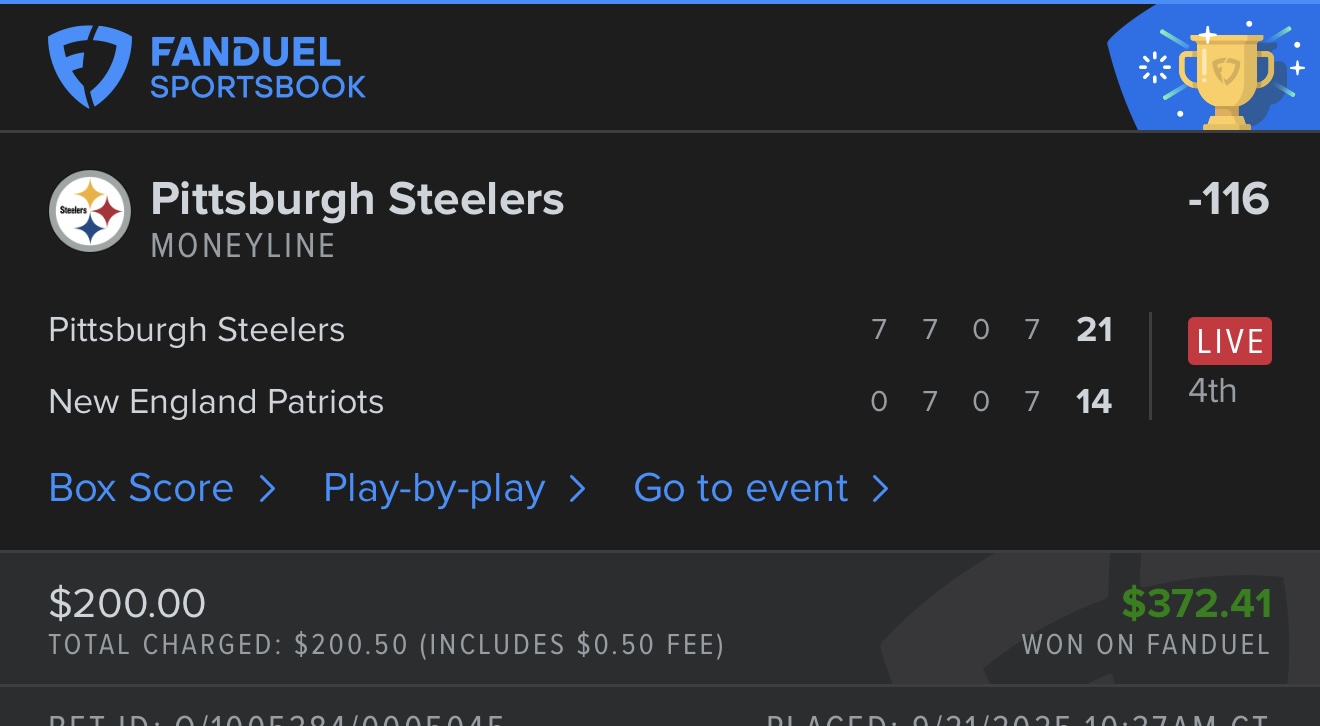
Task: Click the -116 odds value
Action: [x=1228, y=199]
